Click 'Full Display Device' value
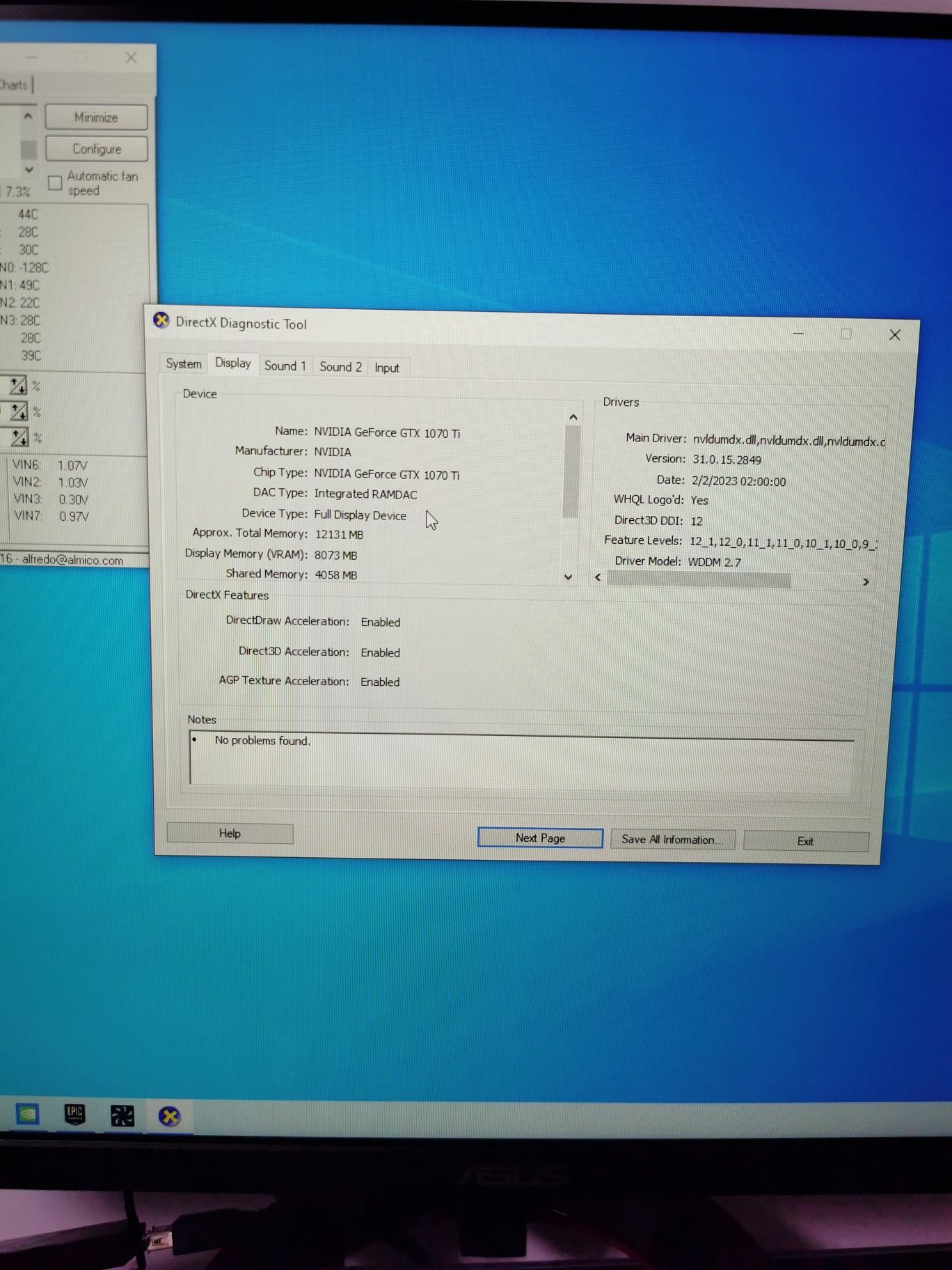Viewport: 952px width, 1270px height. tap(360, 515)
